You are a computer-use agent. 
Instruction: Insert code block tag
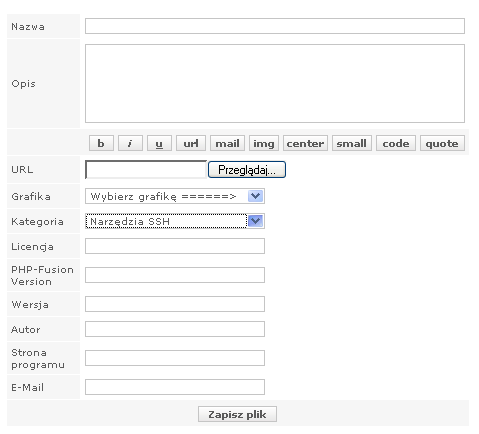[x=396, y=143]
